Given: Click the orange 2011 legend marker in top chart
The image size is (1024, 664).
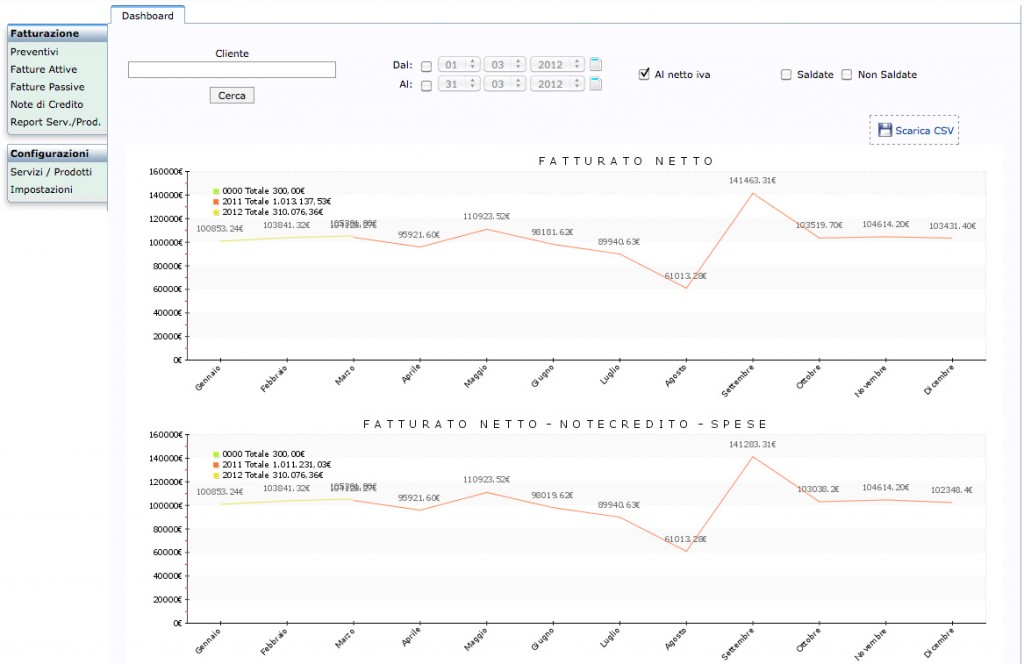Looking at the screenshot, I should [216, 201].
